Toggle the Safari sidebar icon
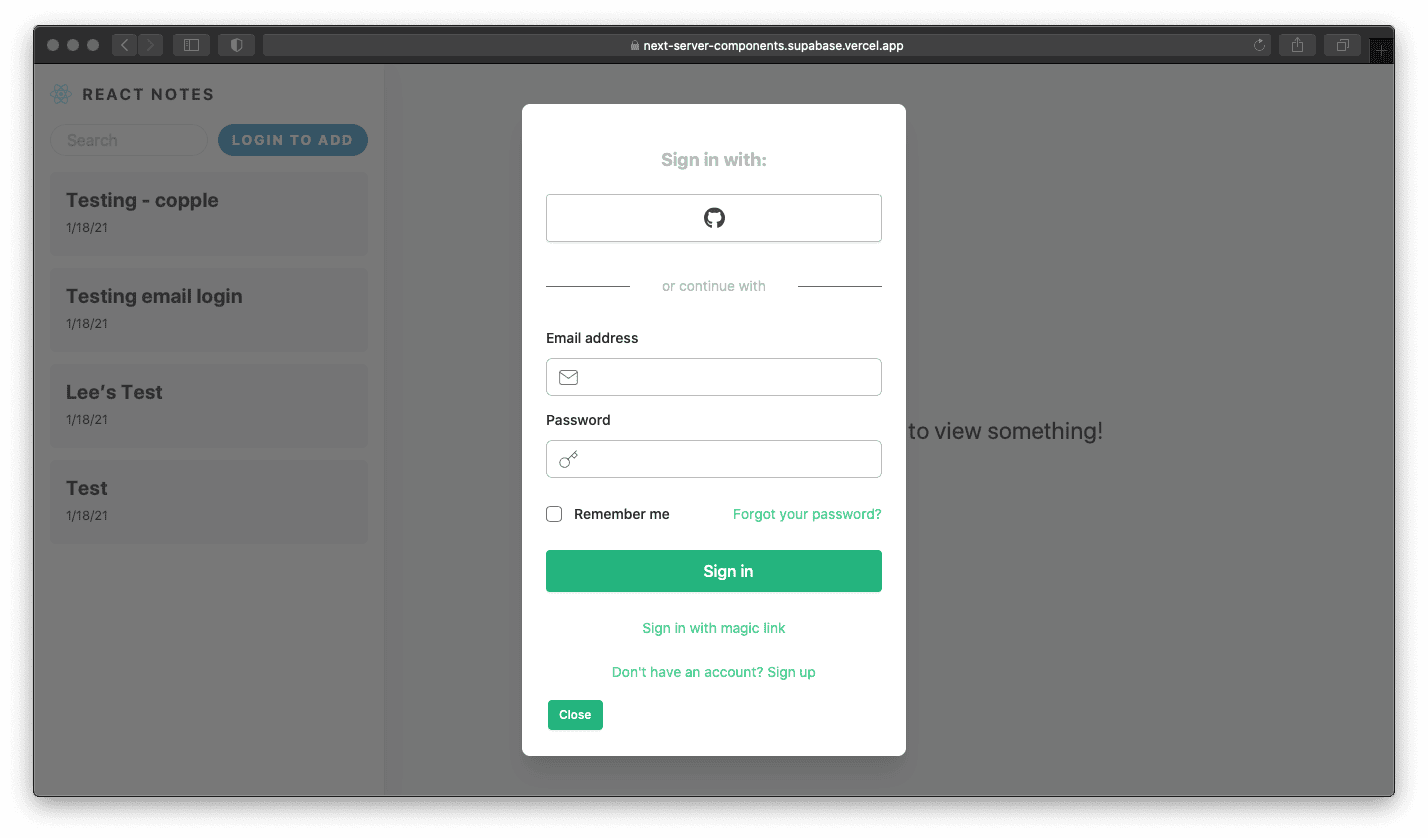This screenshot has width=1428, height=838. click(191, 45)
